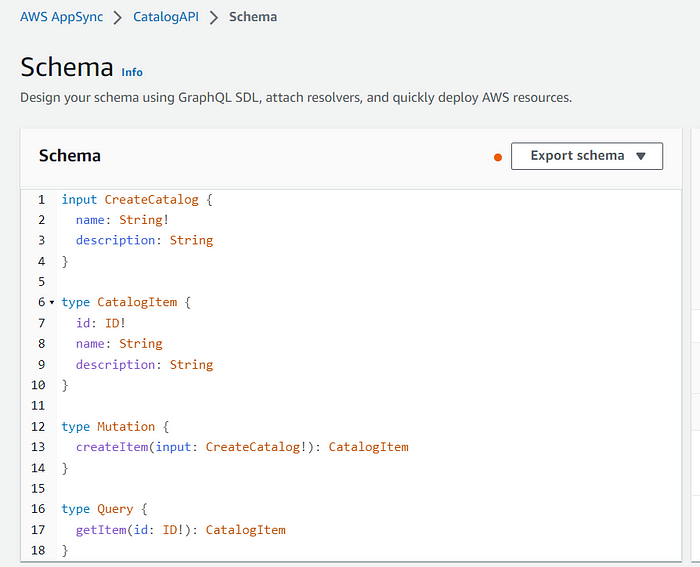Click line number 12 in the gutter

point(38,426)
